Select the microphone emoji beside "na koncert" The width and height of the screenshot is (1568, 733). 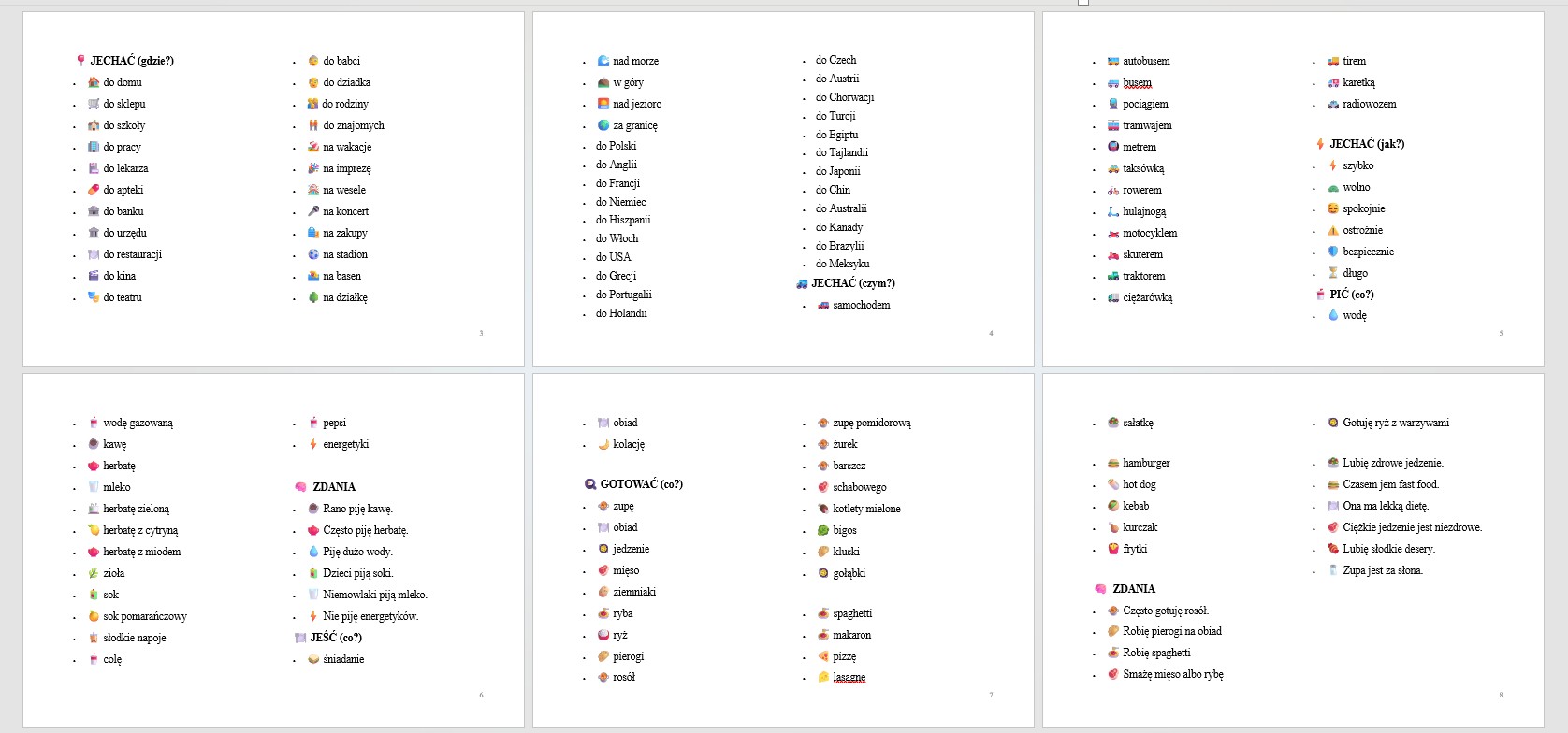313,211
